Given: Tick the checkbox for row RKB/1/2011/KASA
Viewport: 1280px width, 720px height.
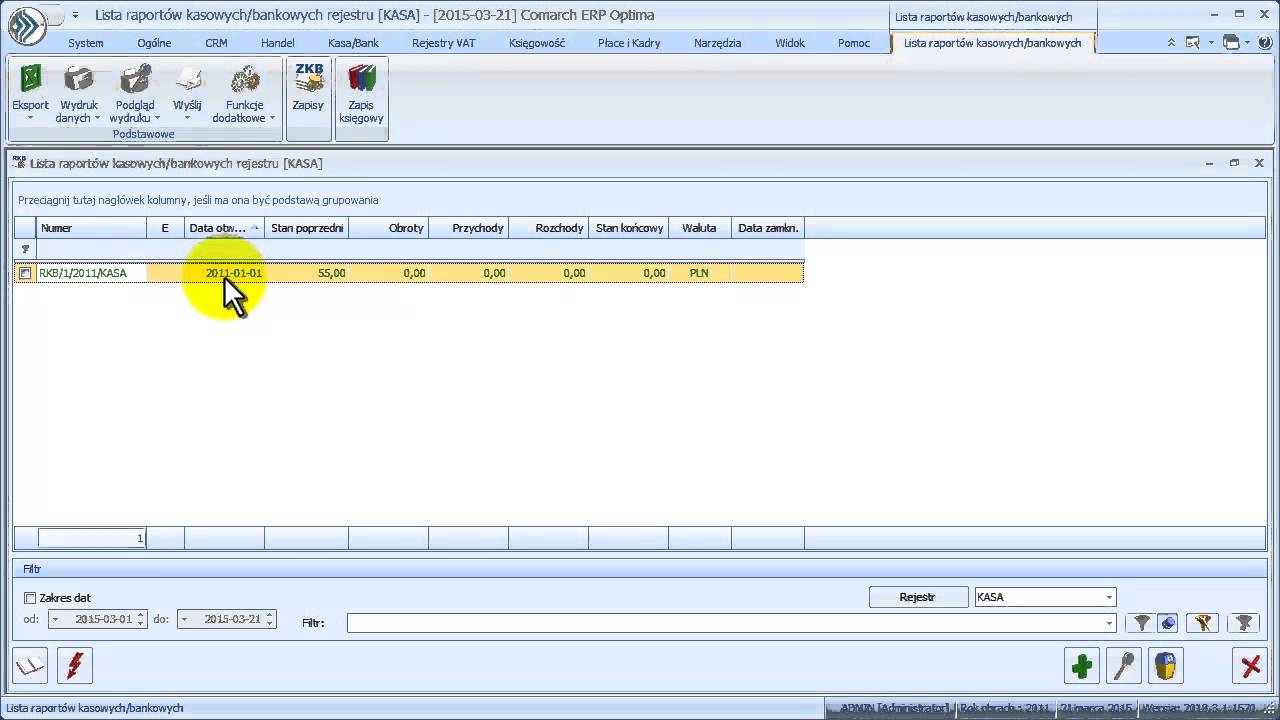Looking at the screenshot, I should [x=25, y=273].
